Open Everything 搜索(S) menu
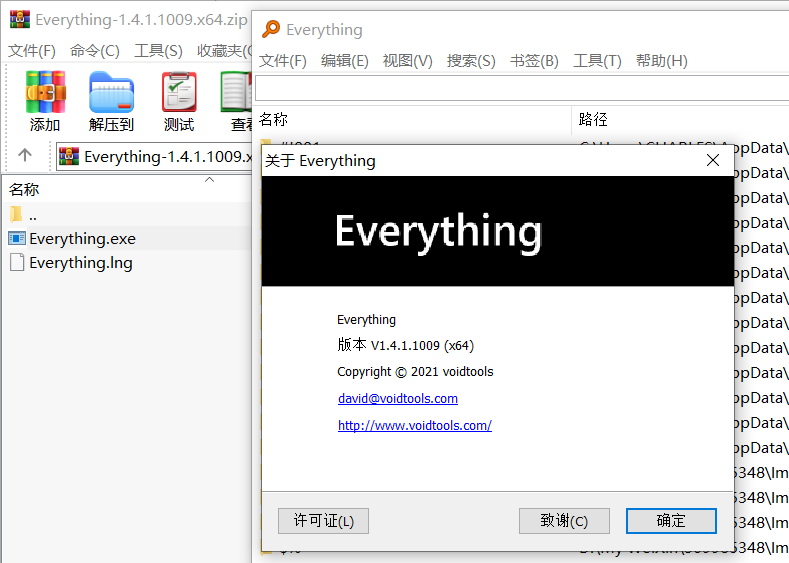Screen dimensions: 789x563 [471, 61]
